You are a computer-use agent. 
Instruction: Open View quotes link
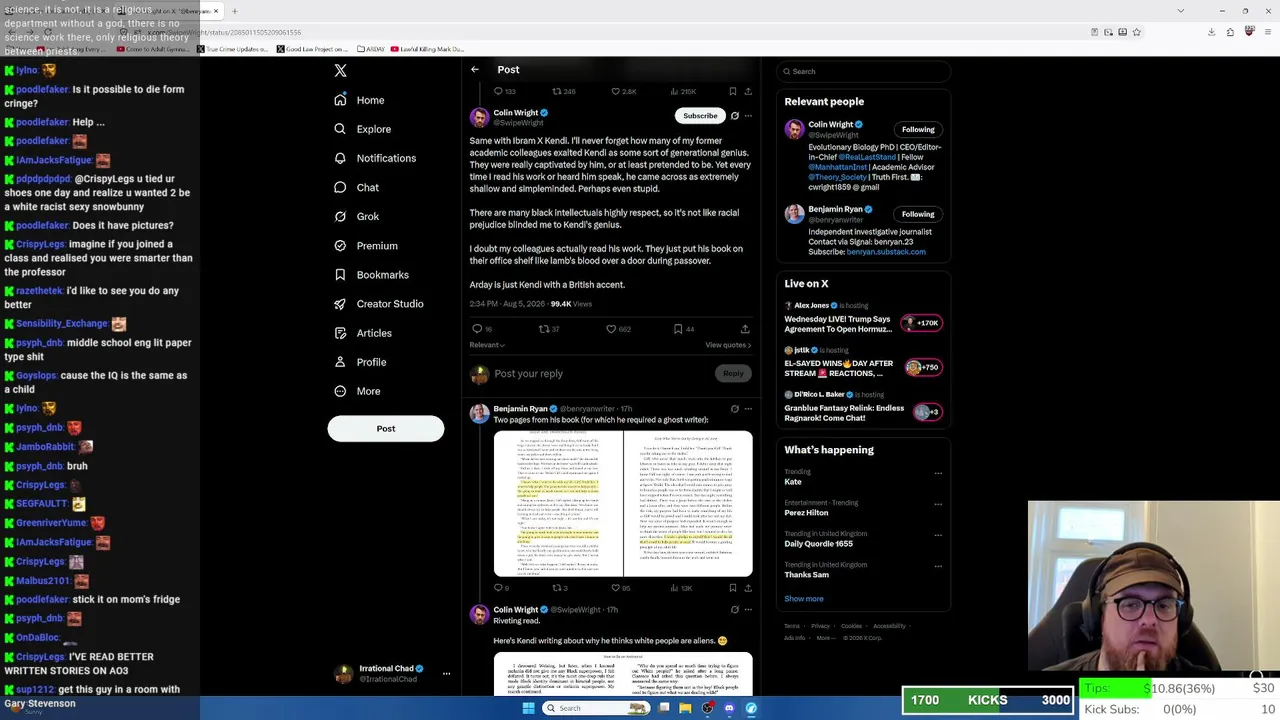click(x=728, y=345)
